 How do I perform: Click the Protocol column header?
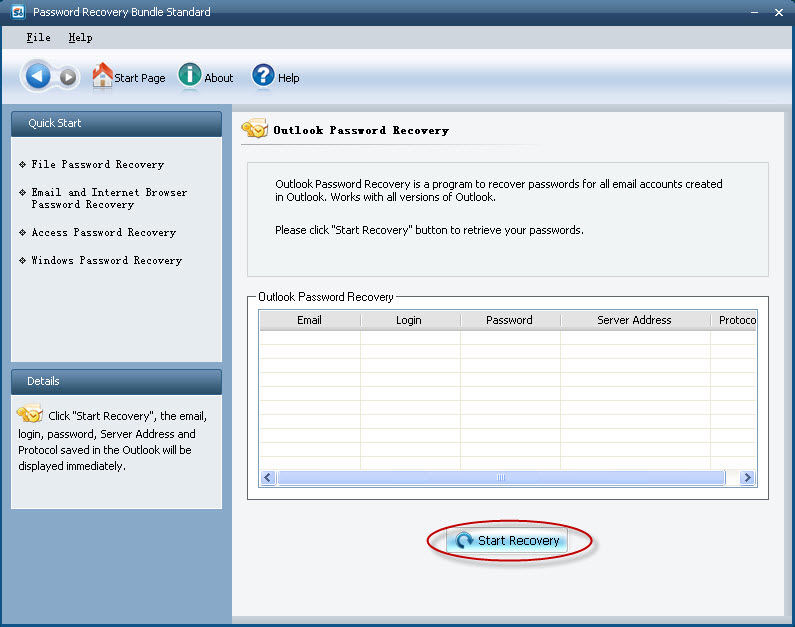[734, 320]
